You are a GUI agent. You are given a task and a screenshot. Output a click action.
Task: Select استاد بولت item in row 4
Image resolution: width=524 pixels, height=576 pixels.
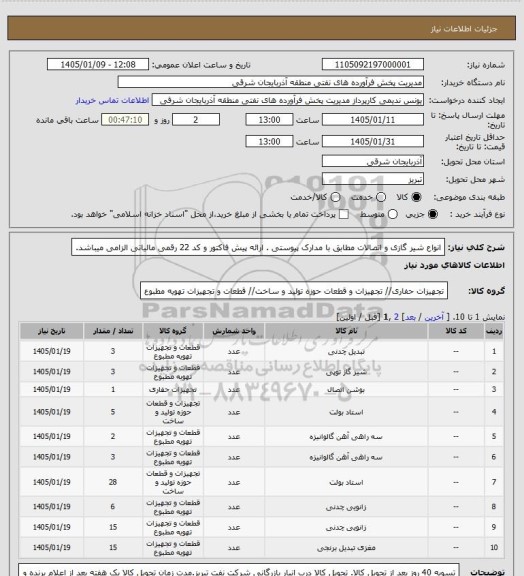pos(346,412)
